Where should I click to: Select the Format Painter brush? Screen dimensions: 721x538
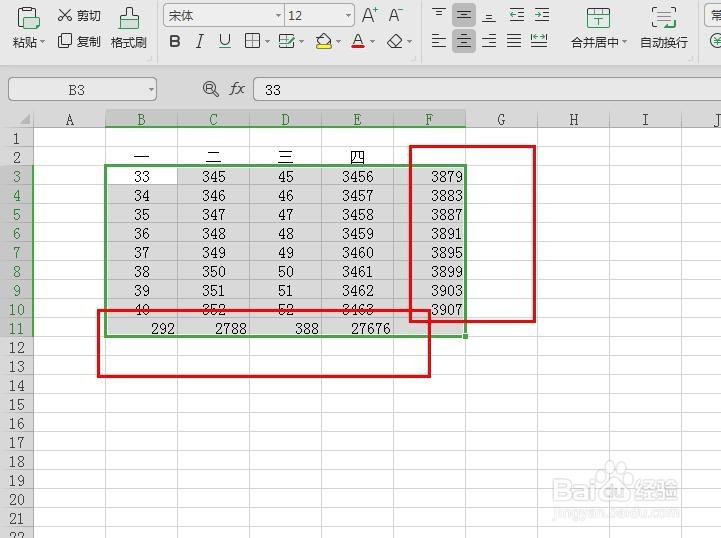129,18
